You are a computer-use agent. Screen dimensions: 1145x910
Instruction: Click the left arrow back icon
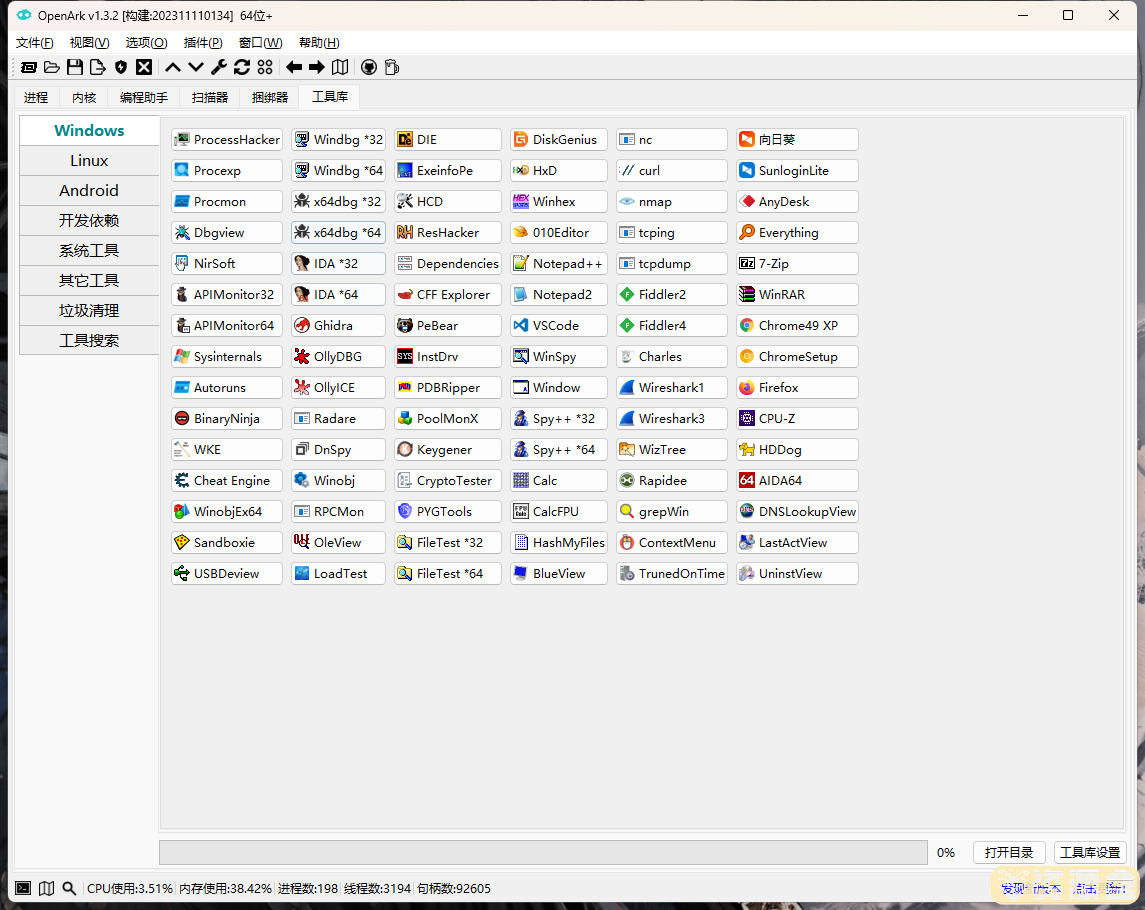point(294,67)
